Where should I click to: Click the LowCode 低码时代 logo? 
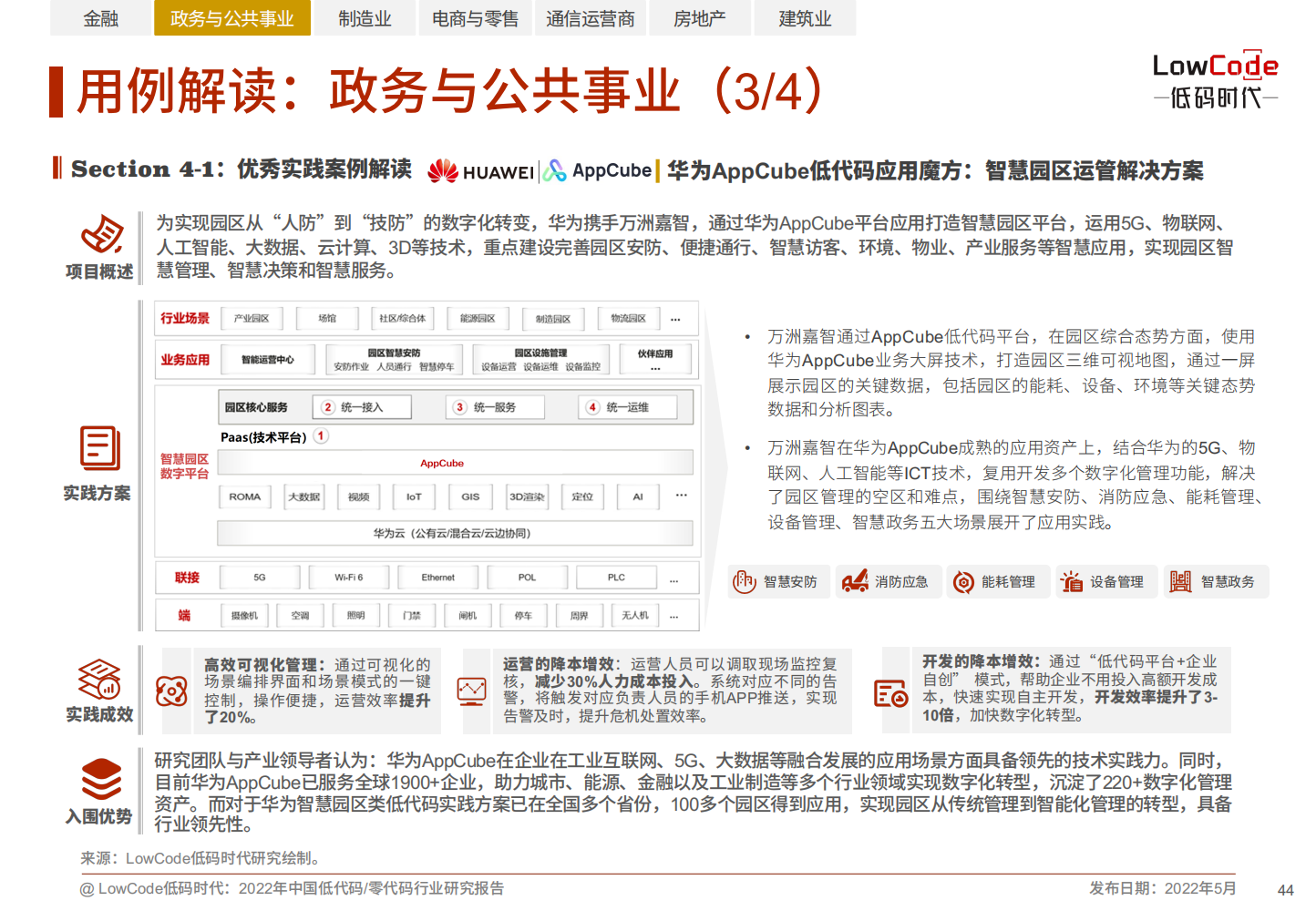pyautogui.click(x=1215, y=80)
